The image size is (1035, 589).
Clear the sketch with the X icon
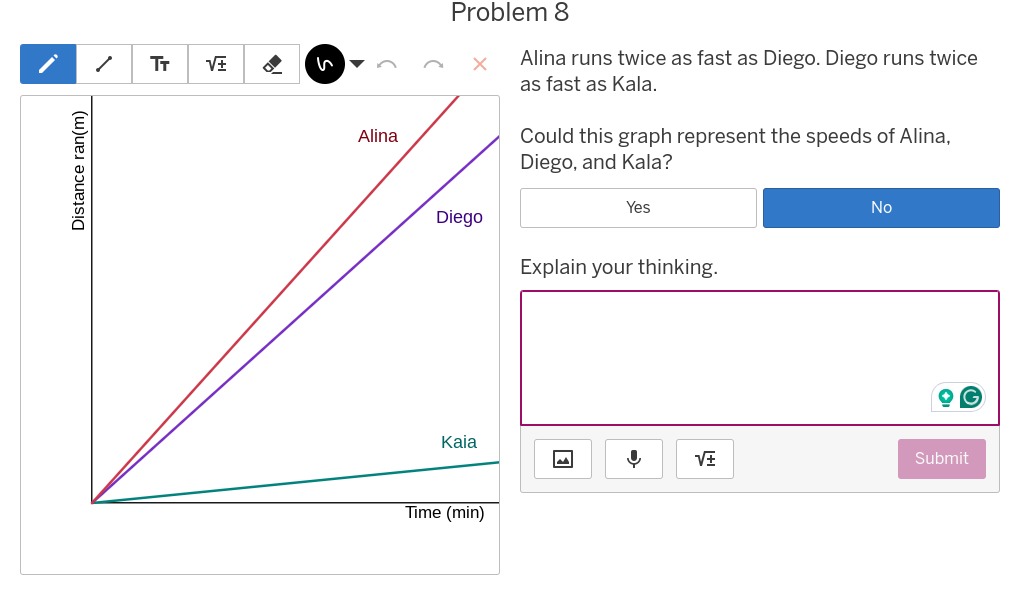pos(480,65)
